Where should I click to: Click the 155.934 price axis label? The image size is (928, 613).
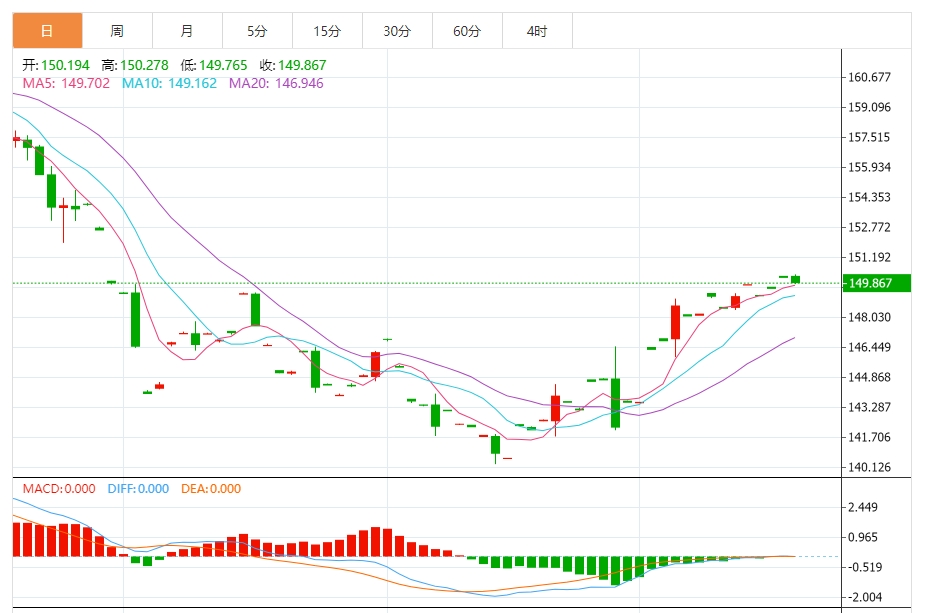869,167
